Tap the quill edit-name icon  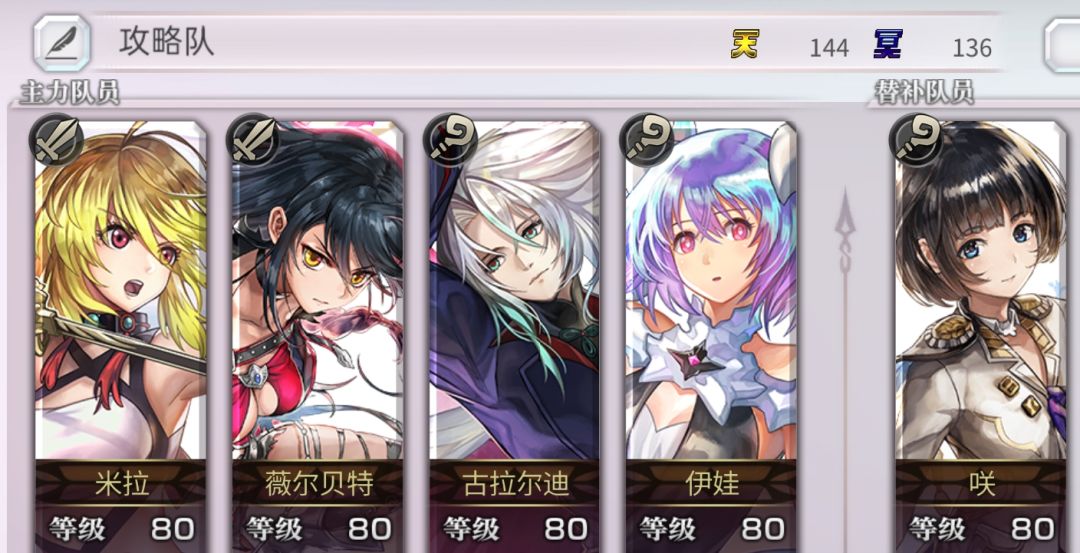63,43
